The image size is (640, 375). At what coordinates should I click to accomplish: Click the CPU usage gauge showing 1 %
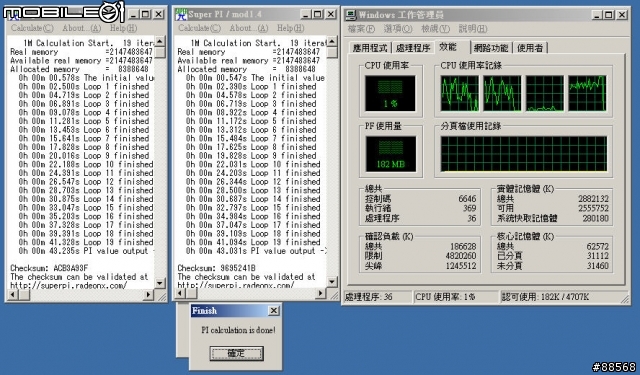tap(390, 93)
